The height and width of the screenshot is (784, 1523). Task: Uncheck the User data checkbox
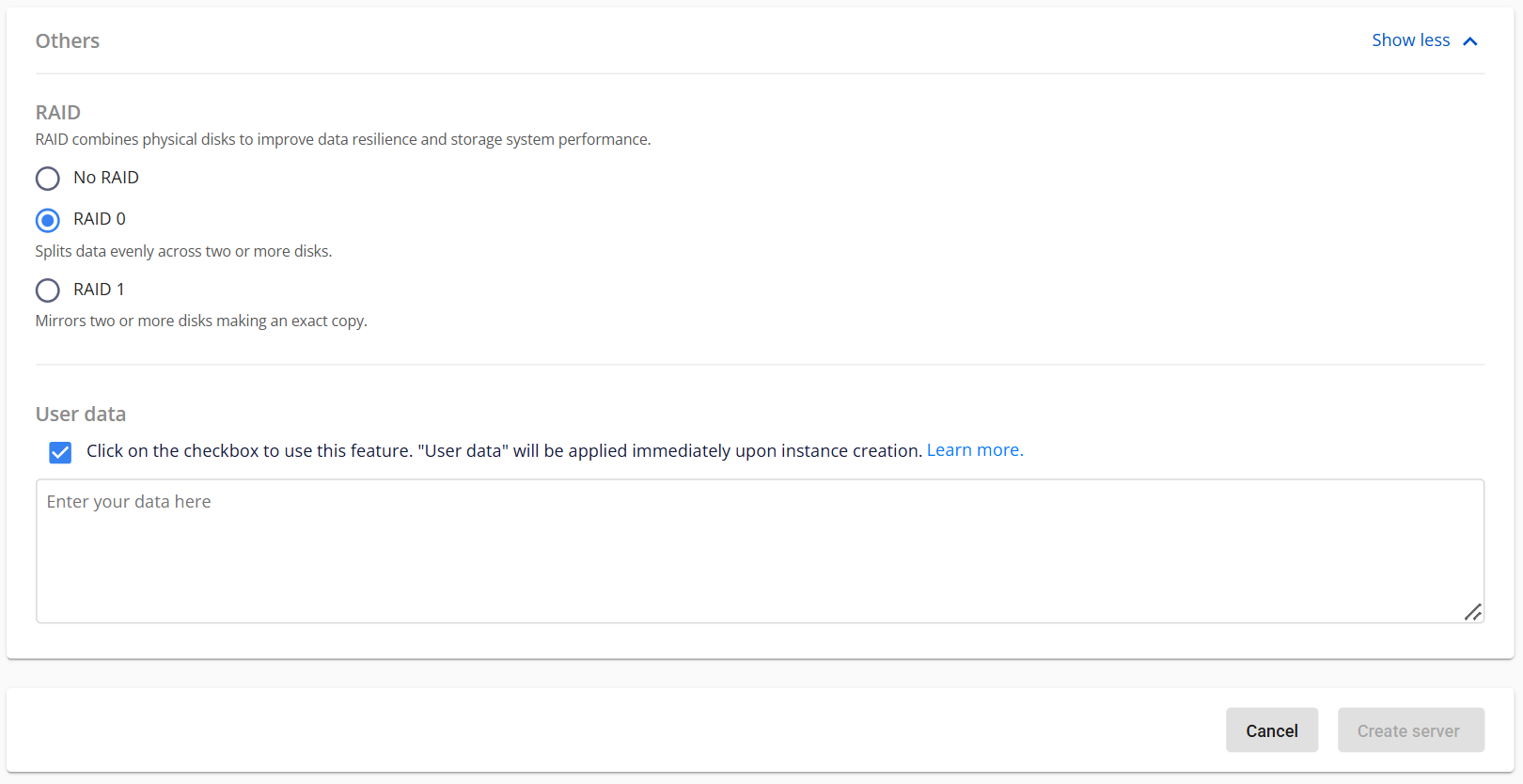60,452
